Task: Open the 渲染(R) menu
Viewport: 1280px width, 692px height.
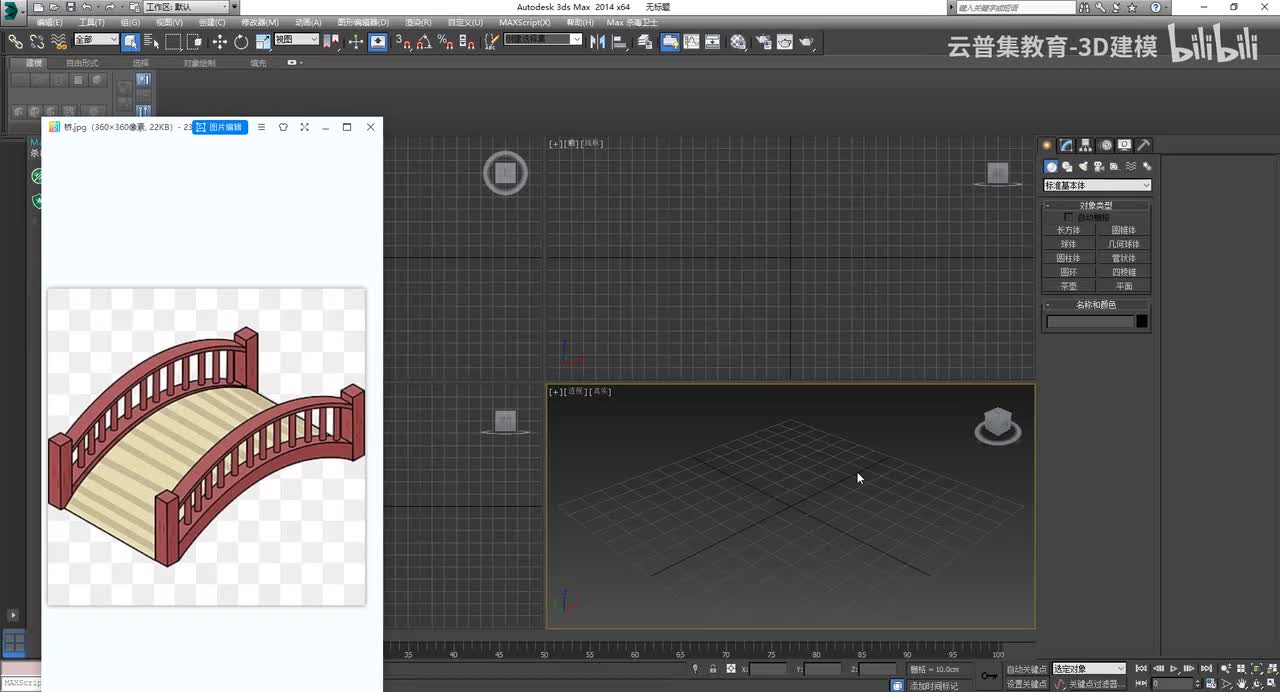Action: click(418, 22)
